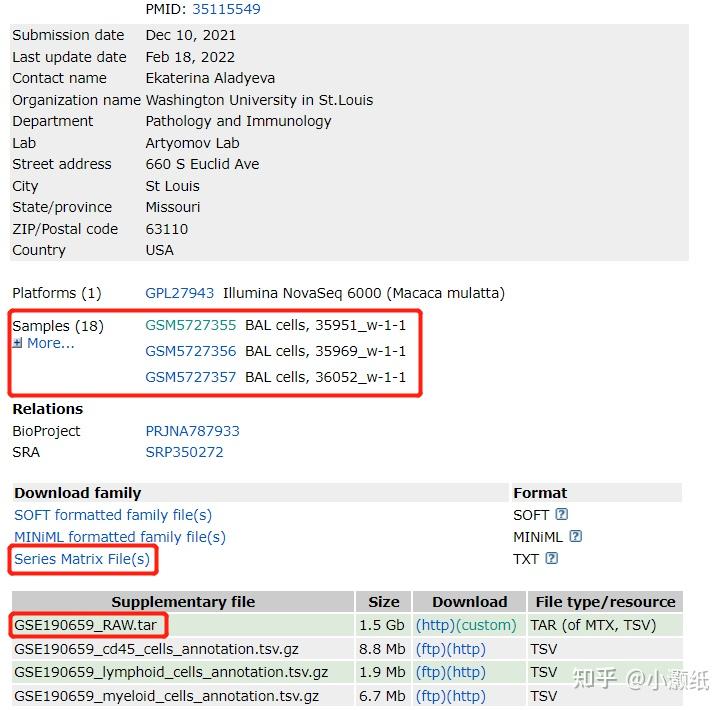Open SRA link SRP350272
This screenshot has width=727, height=710.
pyautogui.click(x=185, y=452)
